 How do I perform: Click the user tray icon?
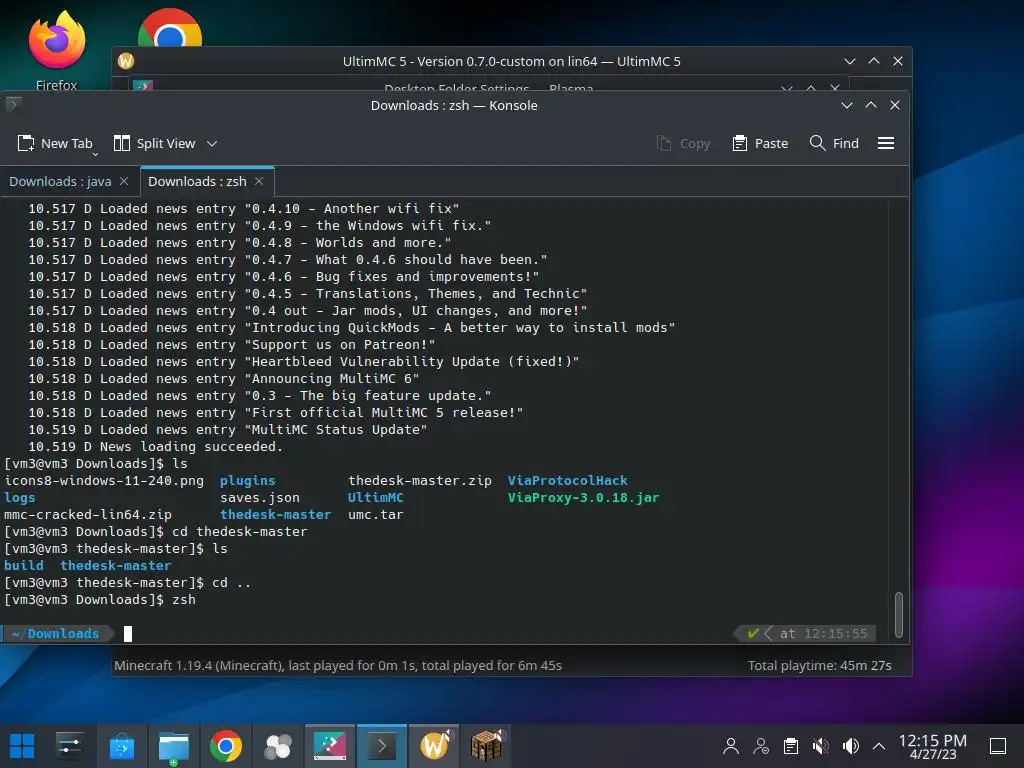(x=731, y=746)
